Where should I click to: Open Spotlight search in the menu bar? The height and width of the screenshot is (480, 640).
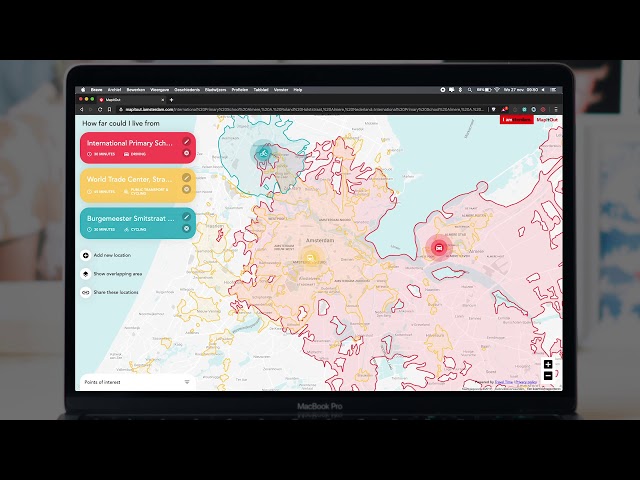(x=470, y=90)
